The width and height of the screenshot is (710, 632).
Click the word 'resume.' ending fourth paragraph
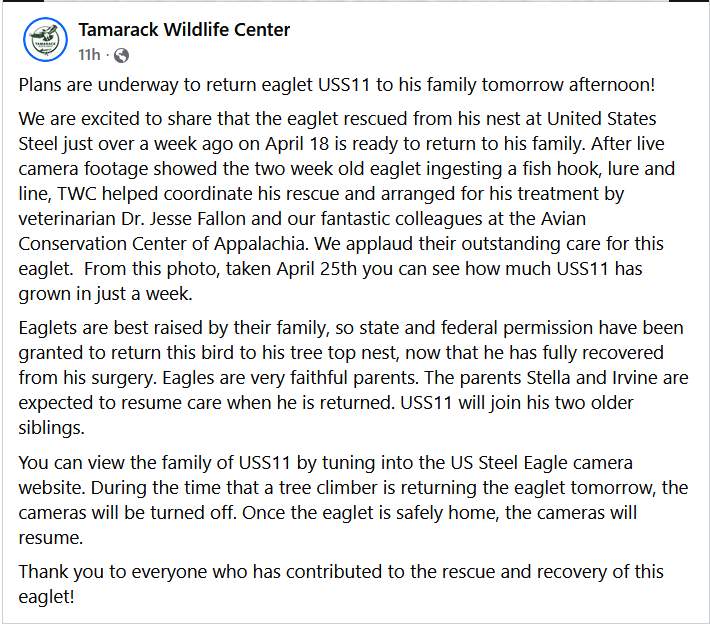pos(51,538)
